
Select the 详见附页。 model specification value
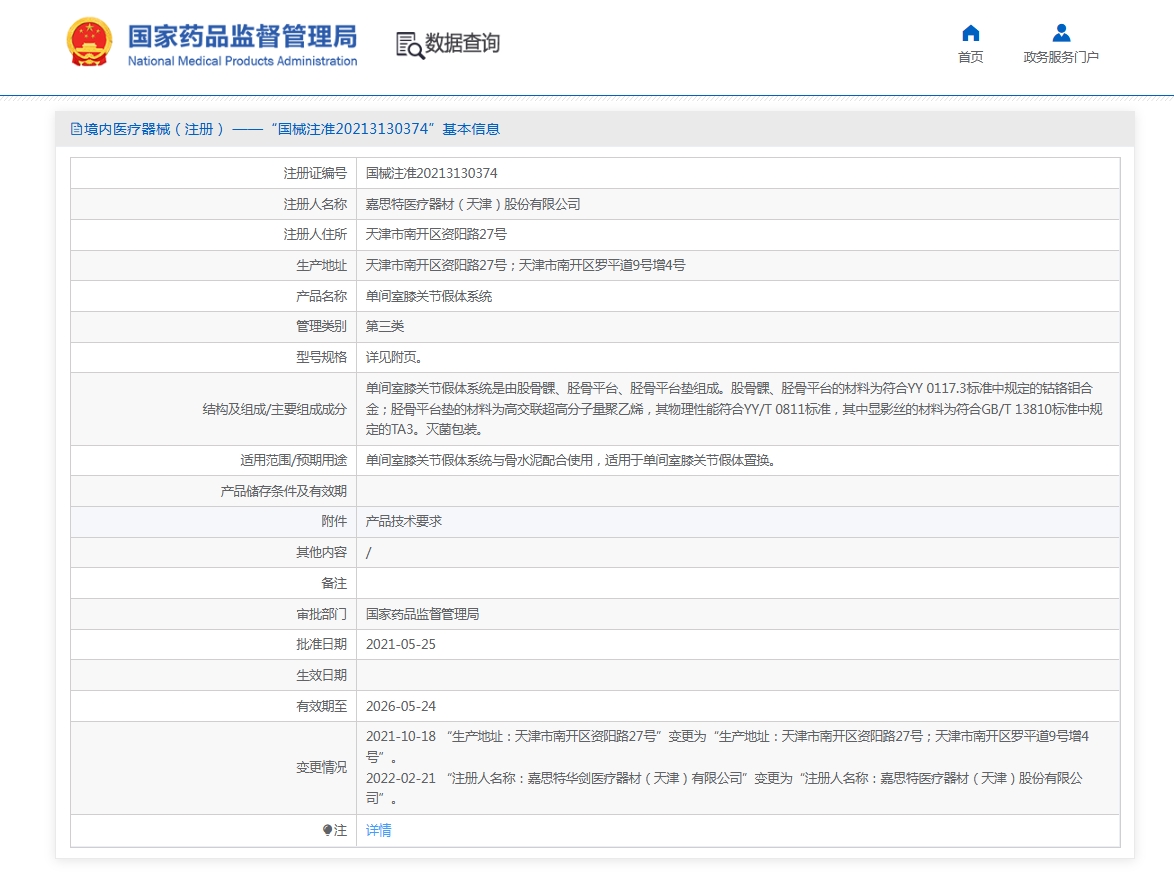point(394,357)
